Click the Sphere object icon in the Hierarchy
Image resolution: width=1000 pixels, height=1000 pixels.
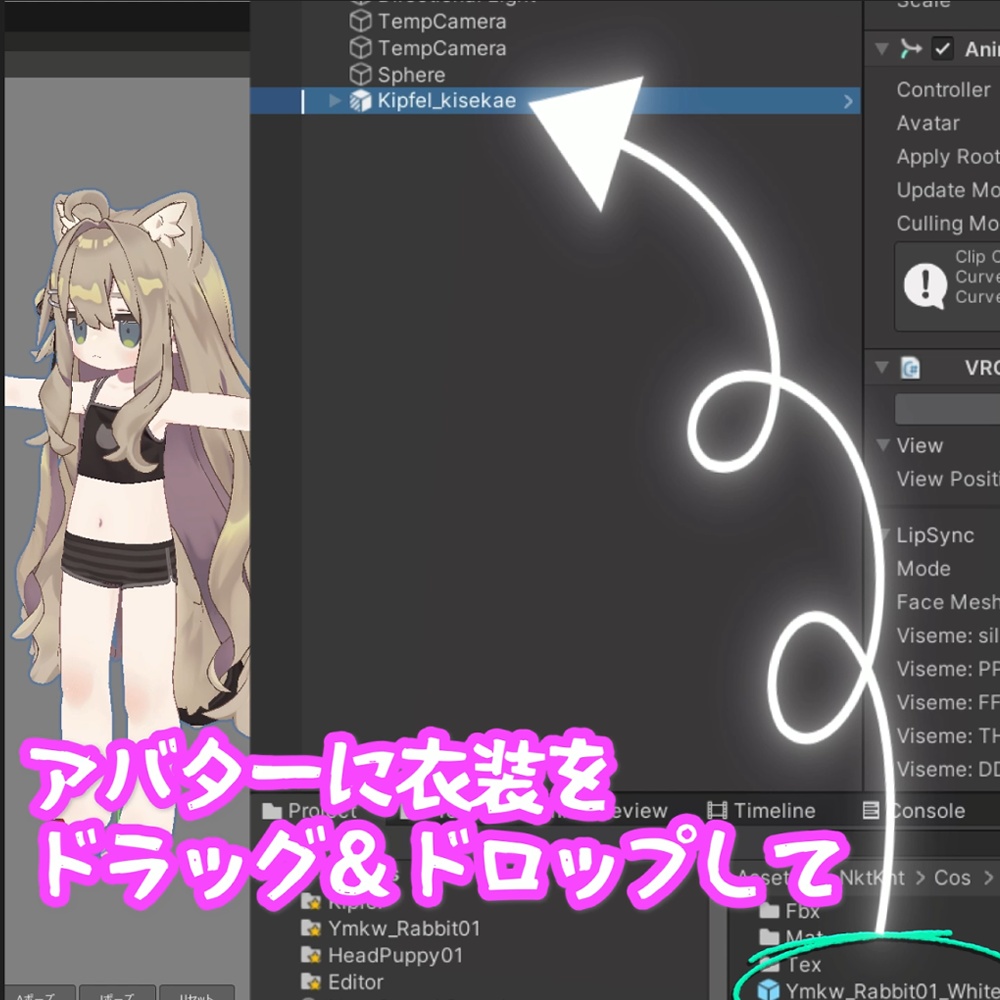[x=362, y=74]
